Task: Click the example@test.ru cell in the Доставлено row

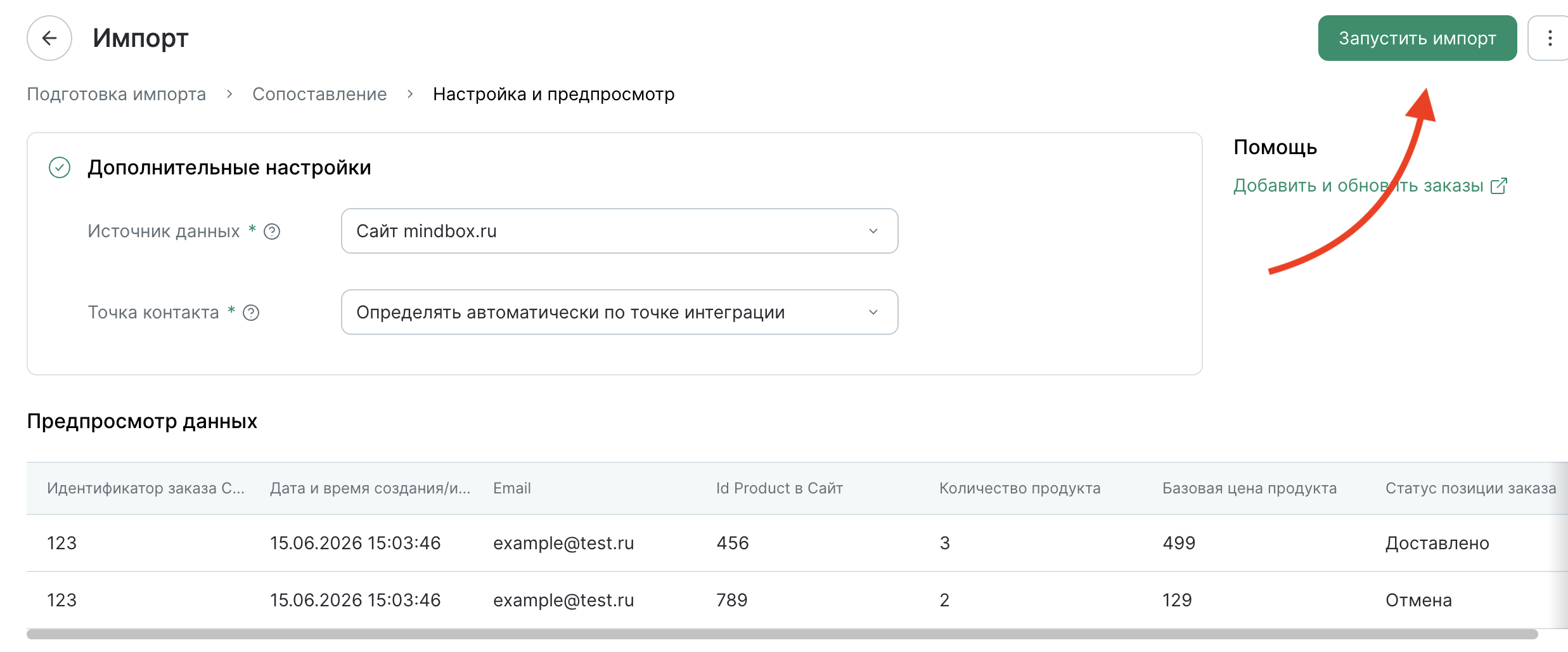Action: pos(563,543)
